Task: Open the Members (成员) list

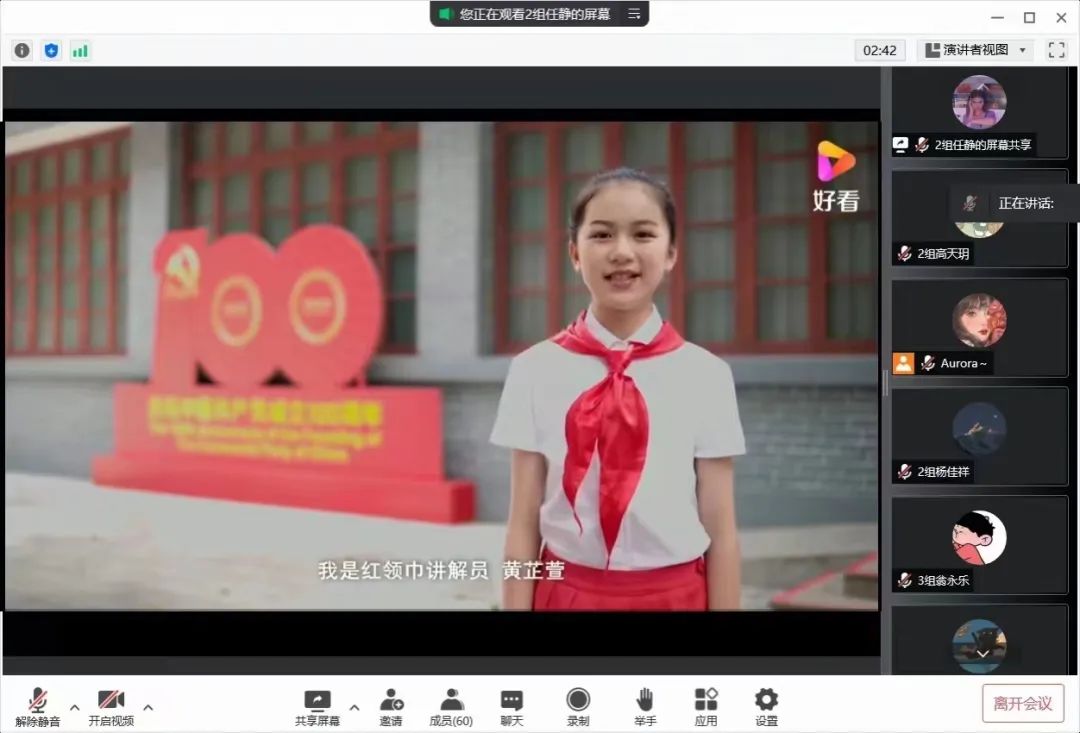Action: click(x=451, y=707)
